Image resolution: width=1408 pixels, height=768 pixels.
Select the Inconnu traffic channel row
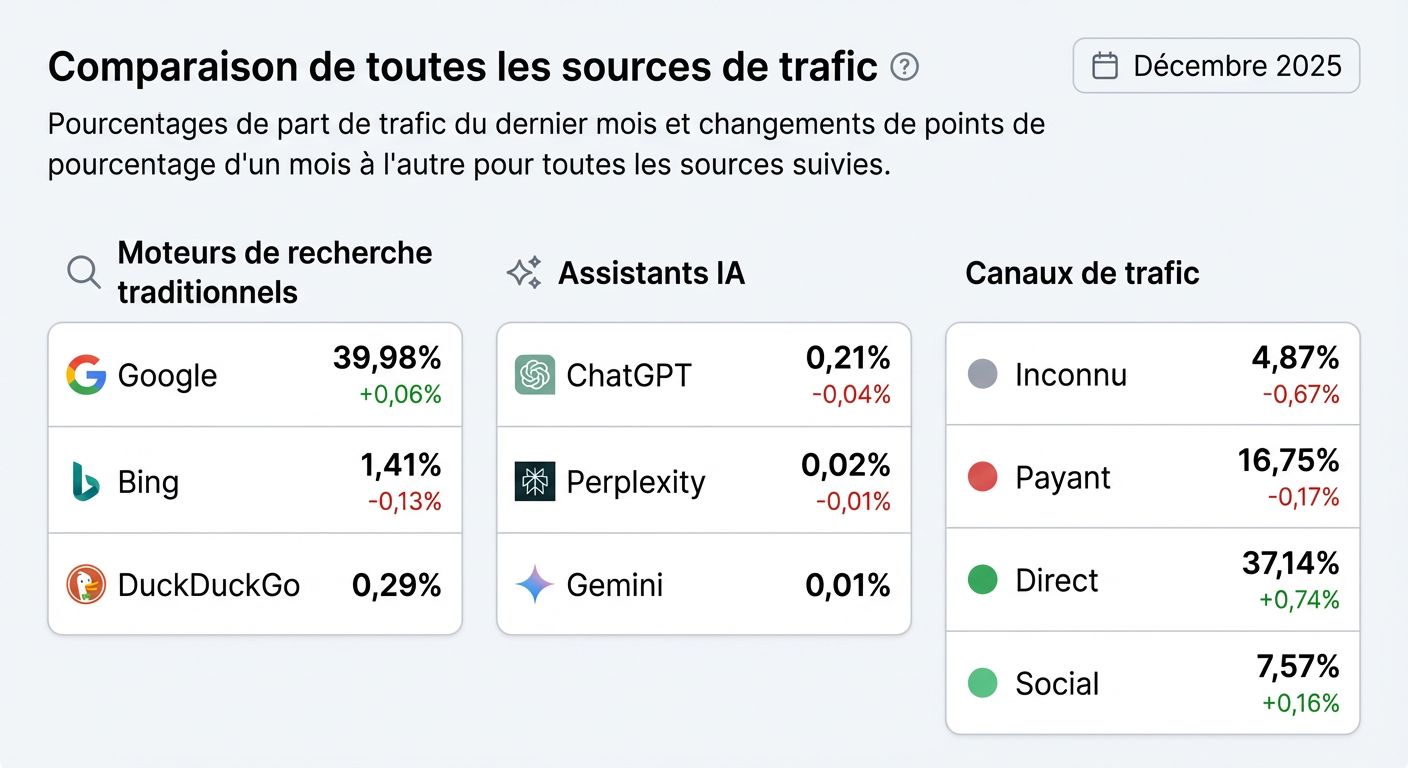tap(1152, 374)
